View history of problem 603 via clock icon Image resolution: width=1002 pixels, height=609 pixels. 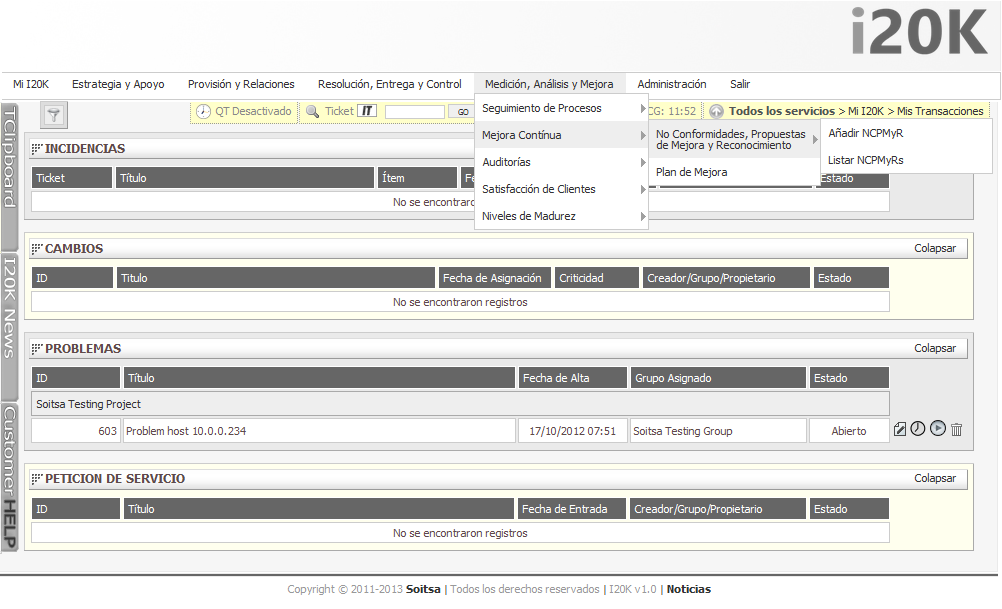click(x=918, y=429)
